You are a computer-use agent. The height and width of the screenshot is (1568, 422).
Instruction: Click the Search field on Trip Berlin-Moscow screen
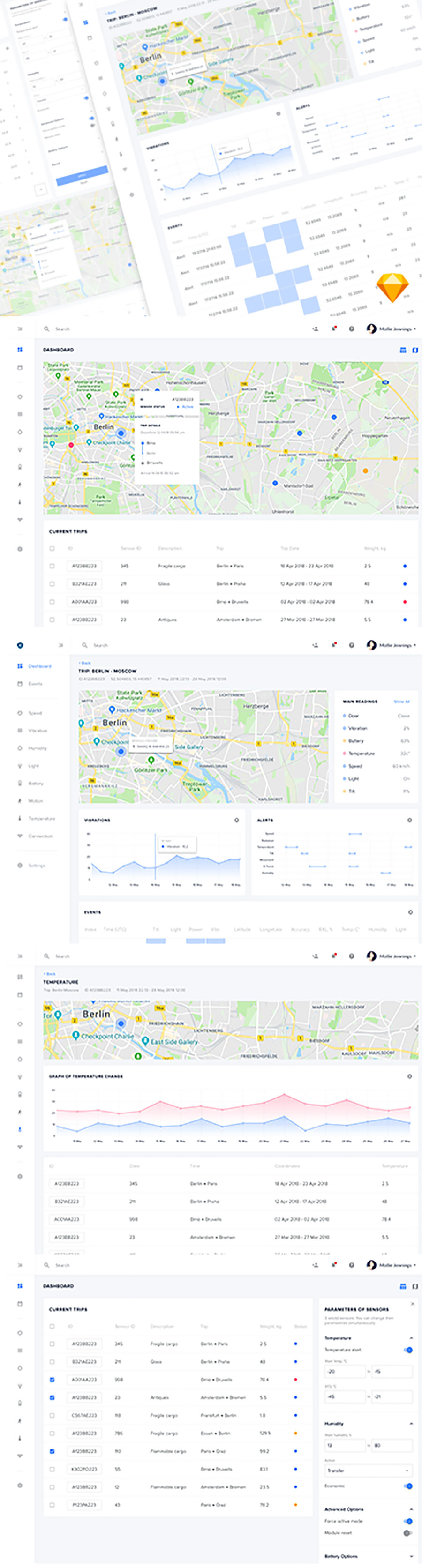[x=100, y=645]
